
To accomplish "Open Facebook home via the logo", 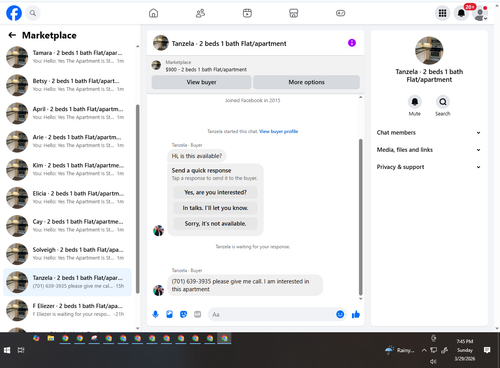I will coord(14,13).
